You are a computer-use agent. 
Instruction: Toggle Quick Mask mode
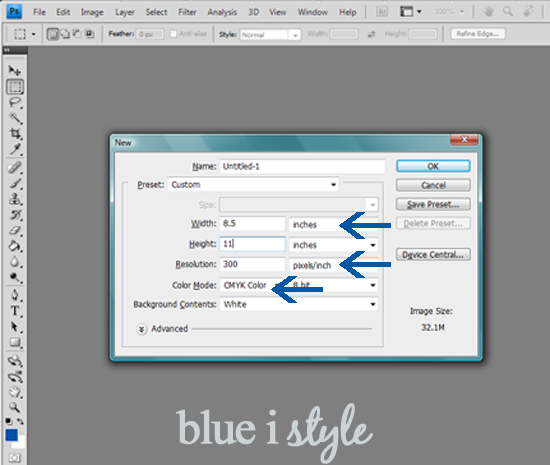[15, 458]
